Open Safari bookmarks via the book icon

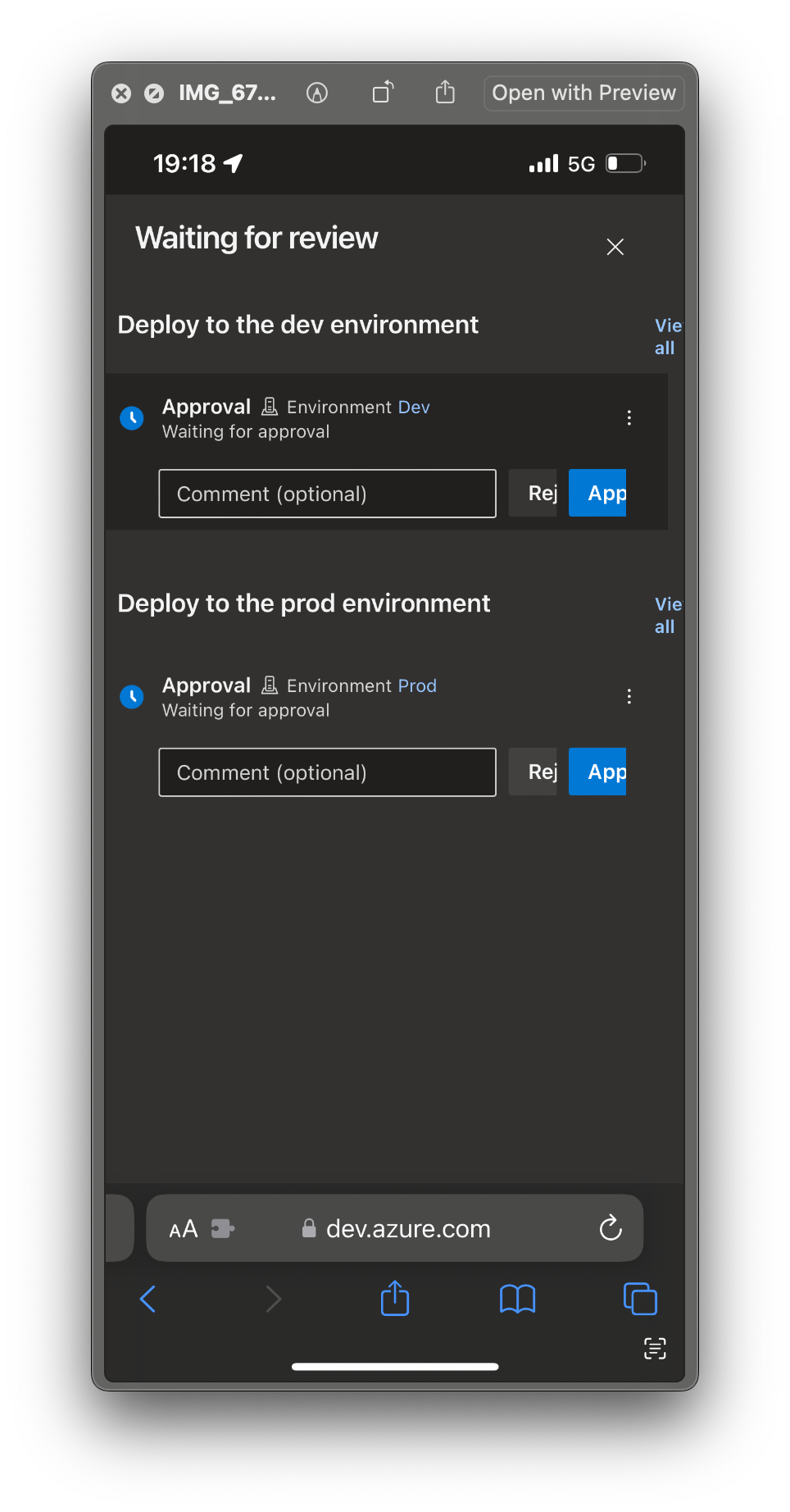pos(517,1298)
